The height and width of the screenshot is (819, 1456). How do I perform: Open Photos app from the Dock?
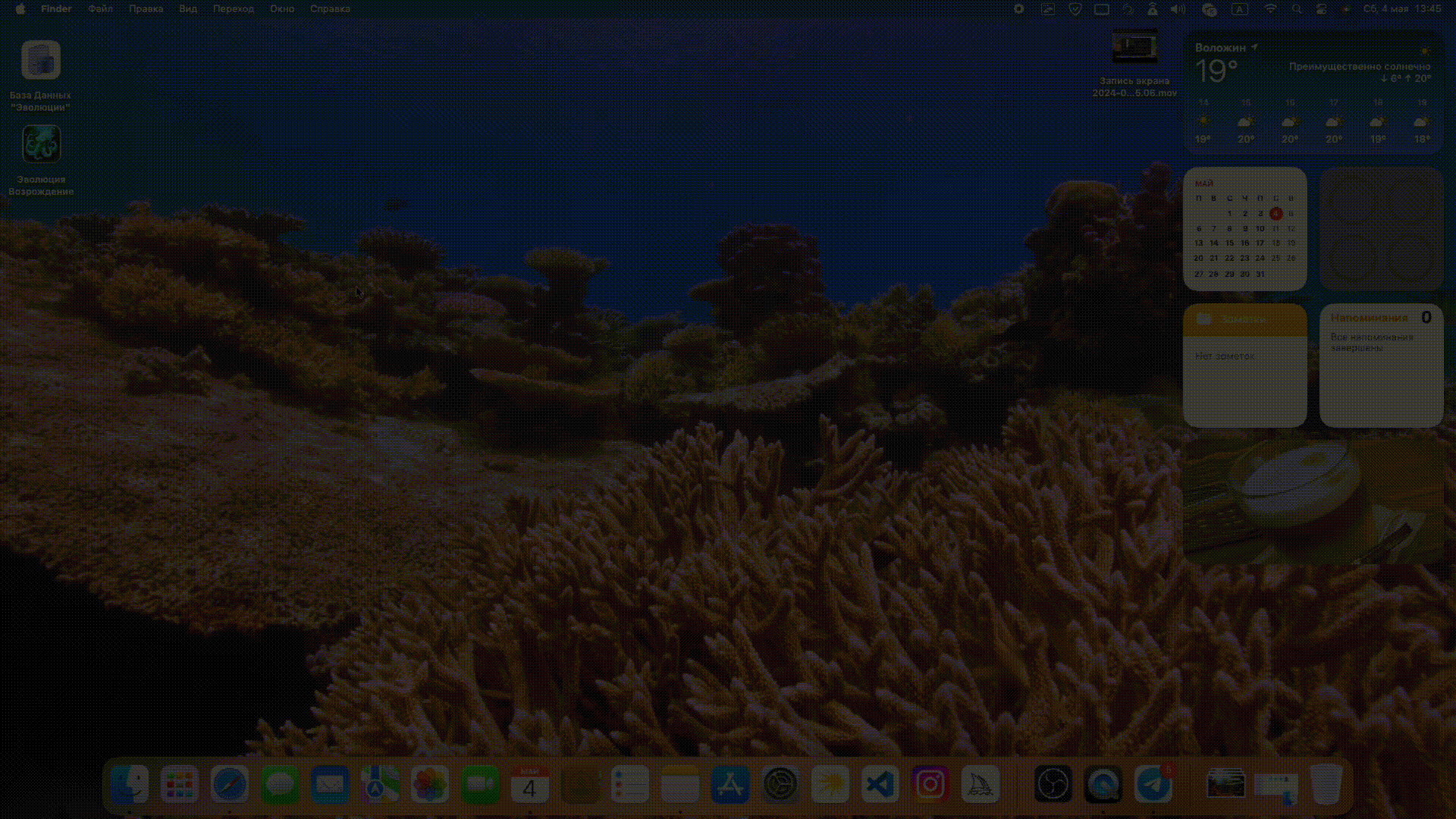[430, 785]
